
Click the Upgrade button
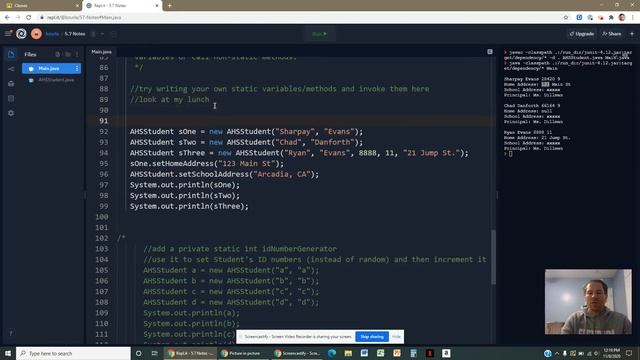pos(582,34)
